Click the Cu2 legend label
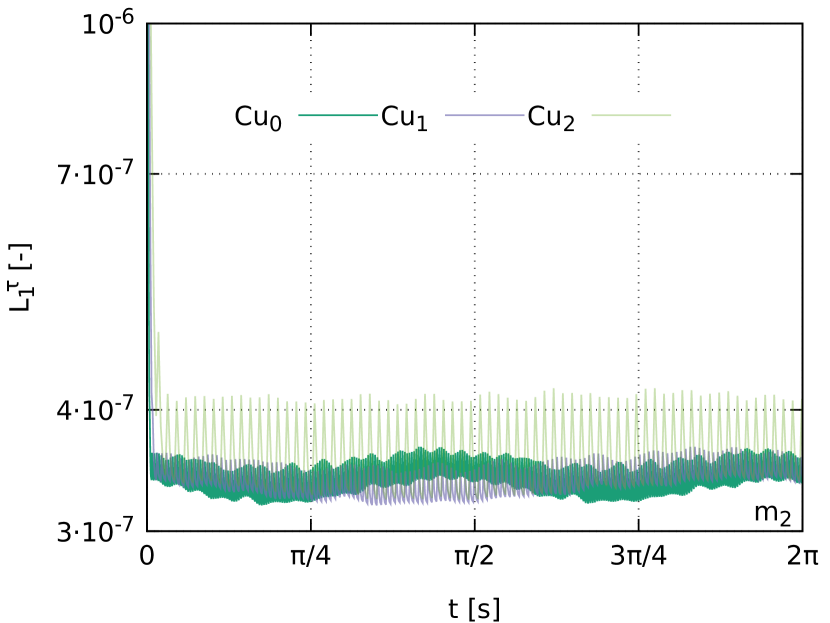Viewport: 830px width, 623px height. pyautogui.click(x=551, y=118)
